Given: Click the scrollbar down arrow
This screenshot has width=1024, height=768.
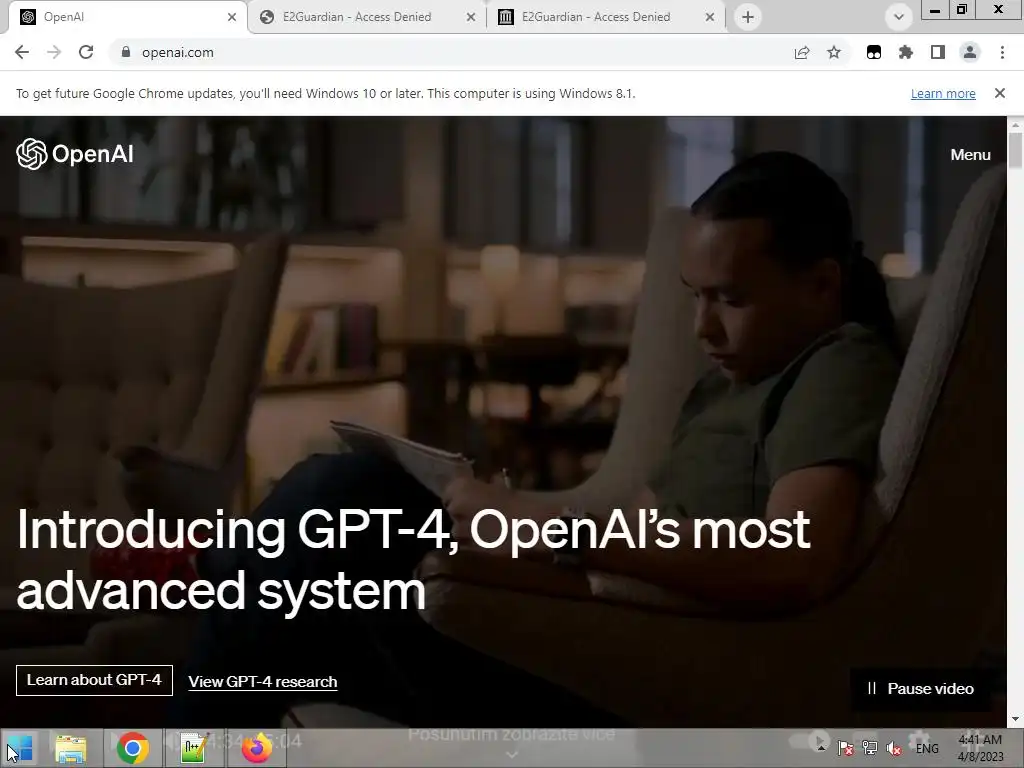Looking at the screenshot, I should (x=1015, y=719).
